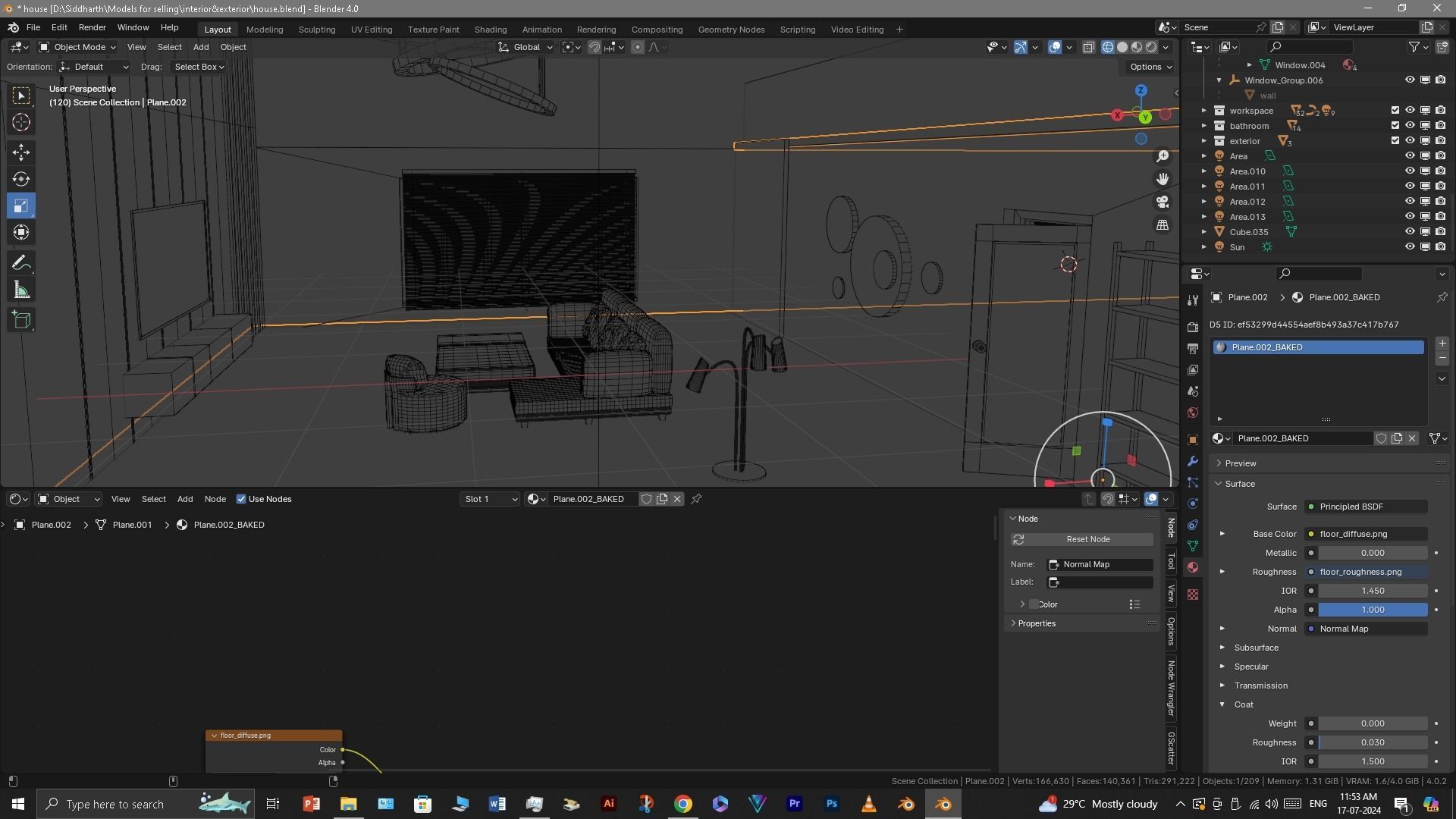Switch to Geometry Nodes workspace tab
Image resolution: width=1456 pixels, height=819 pixels.
731,30
